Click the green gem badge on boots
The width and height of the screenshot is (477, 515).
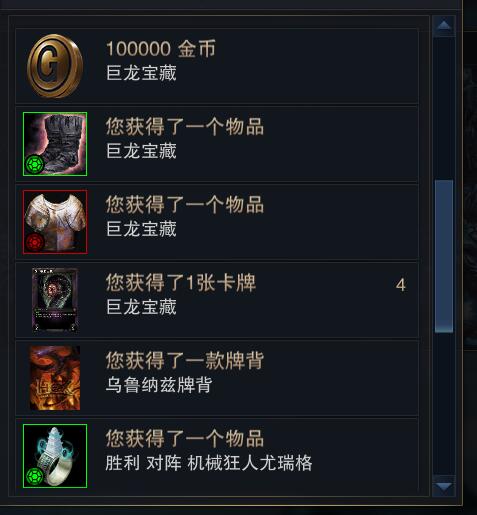click(x=35, y=165)
